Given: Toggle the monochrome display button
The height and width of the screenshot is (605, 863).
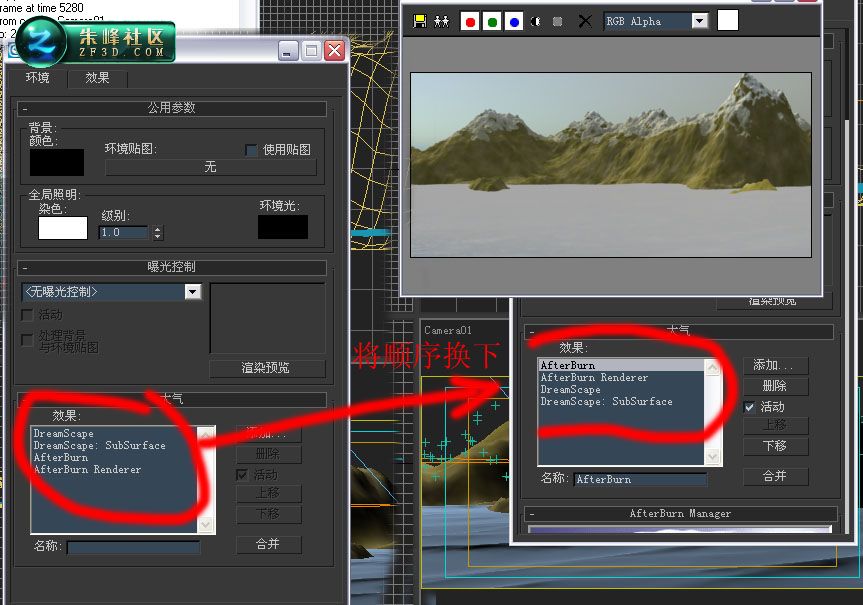Looking at the screenshot, I should coord(558,21).
